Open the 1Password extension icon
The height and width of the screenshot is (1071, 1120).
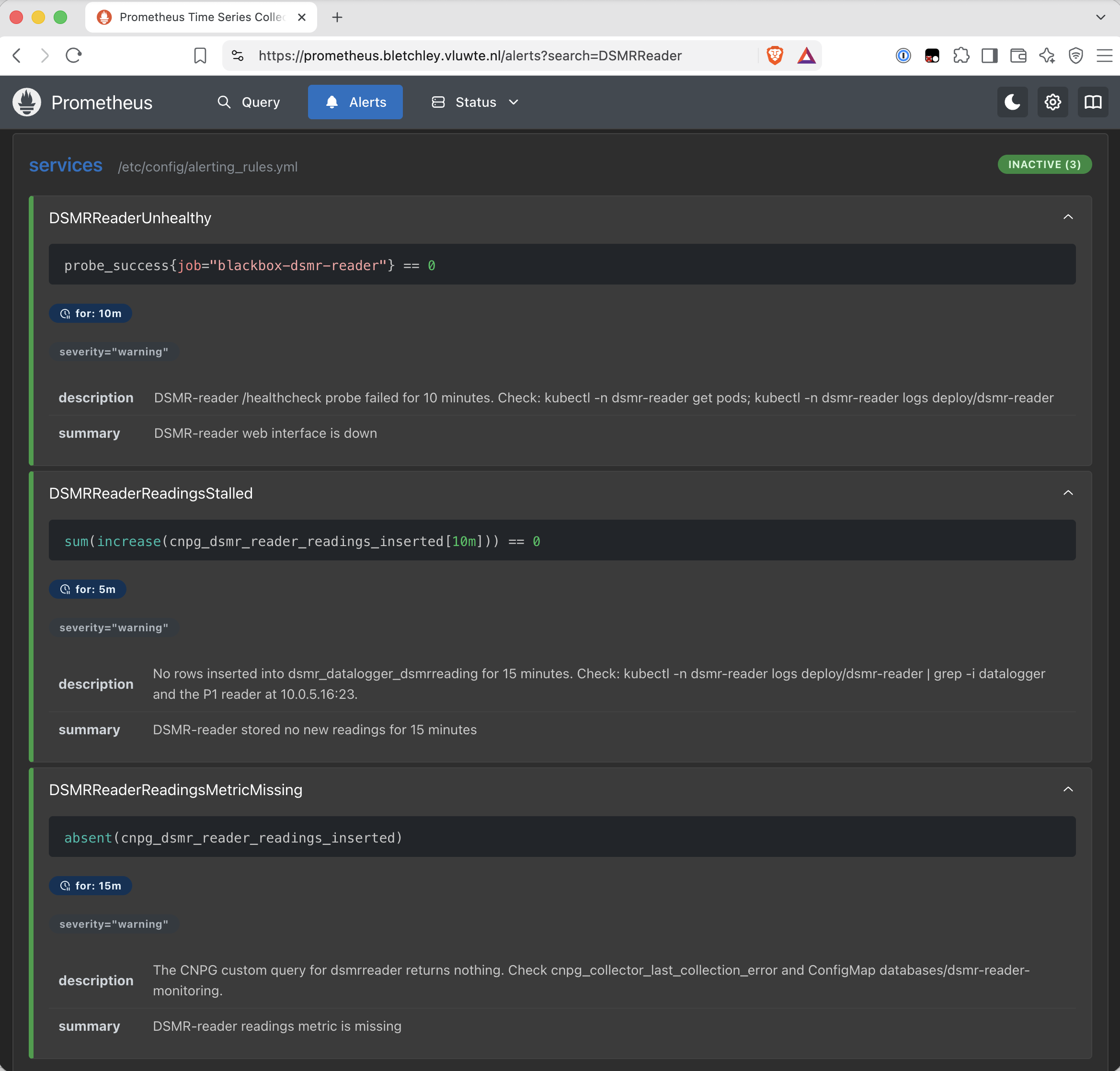pyautogui.click(x=903, y=56)
